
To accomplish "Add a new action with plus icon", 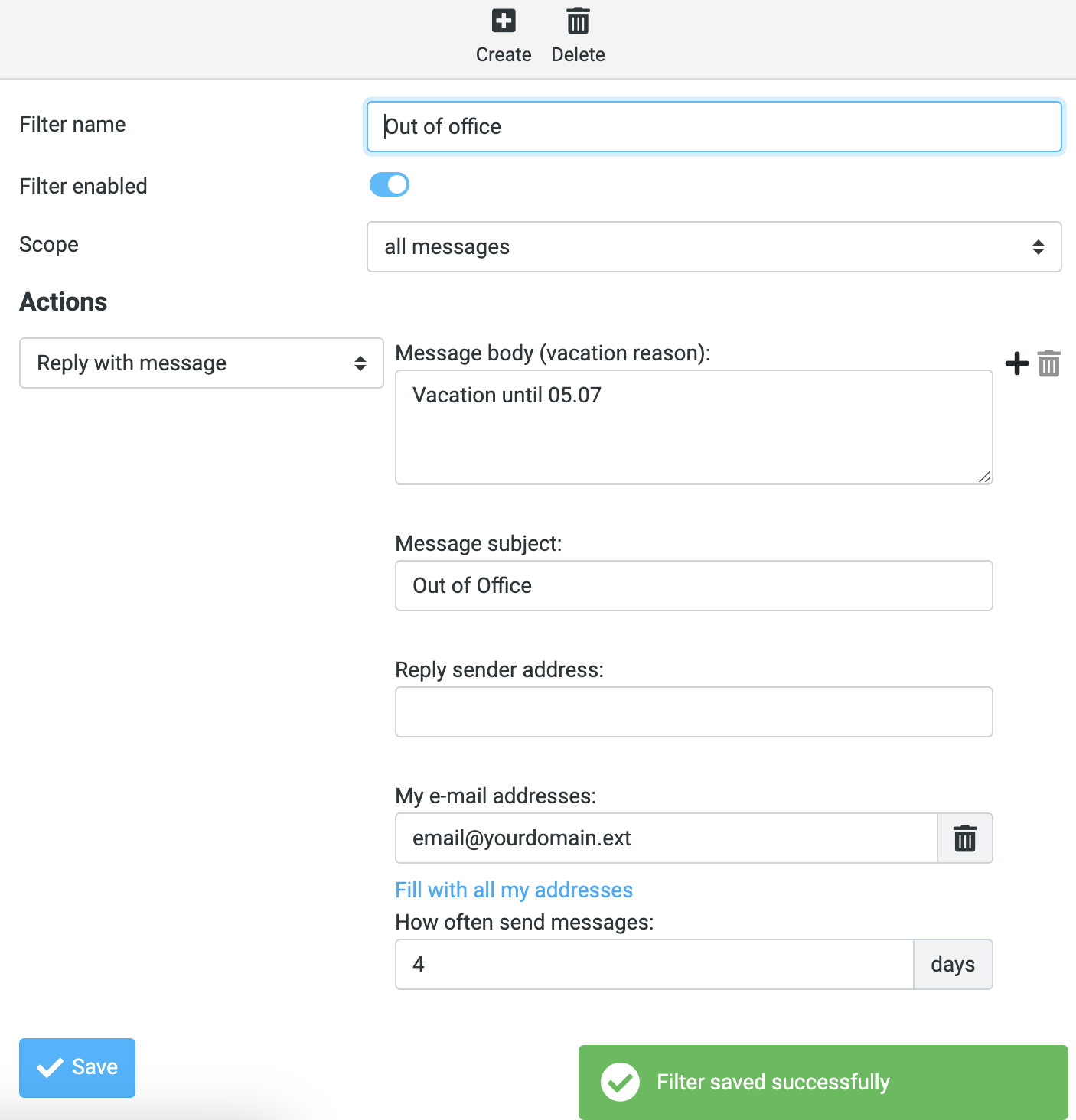I will (x=1016, y=363).
